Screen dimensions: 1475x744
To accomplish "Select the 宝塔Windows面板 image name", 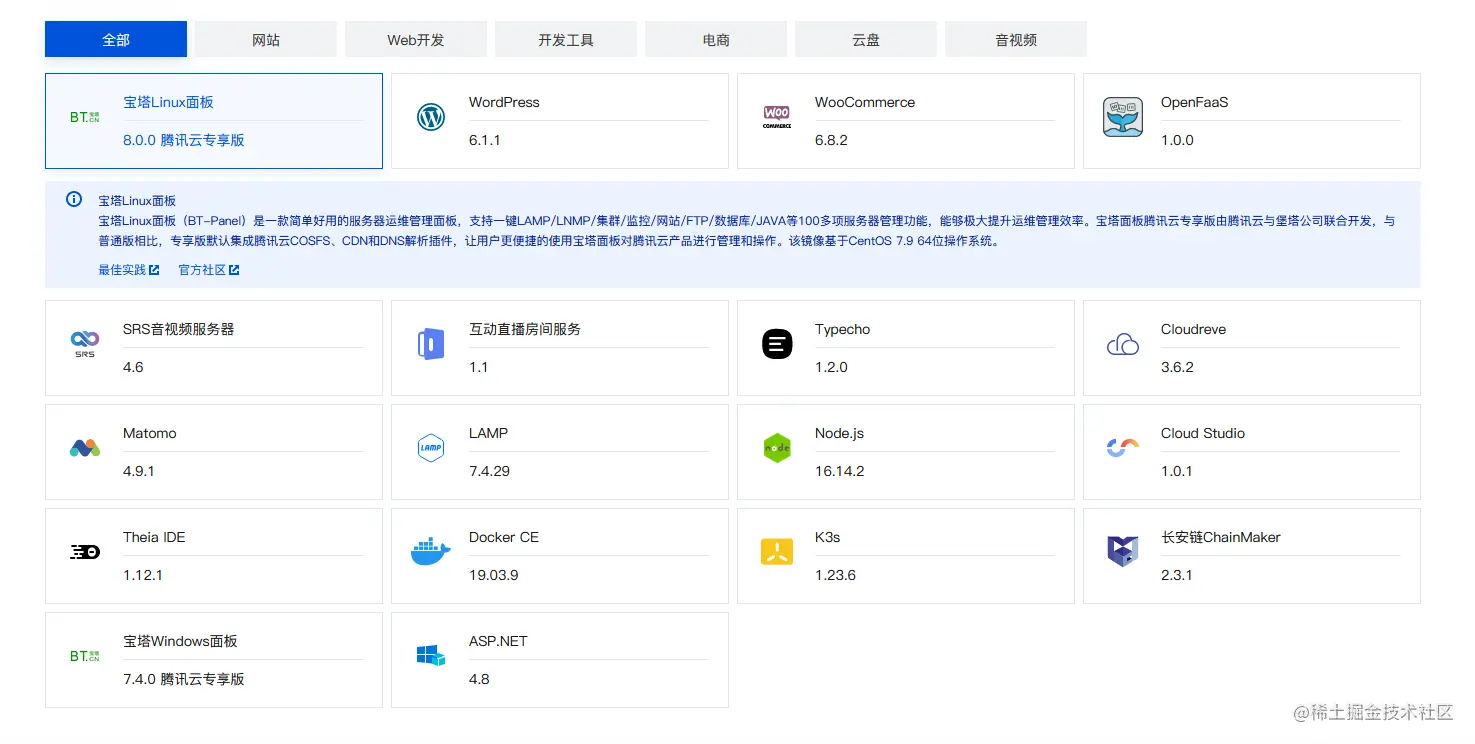I will [180, 641].
